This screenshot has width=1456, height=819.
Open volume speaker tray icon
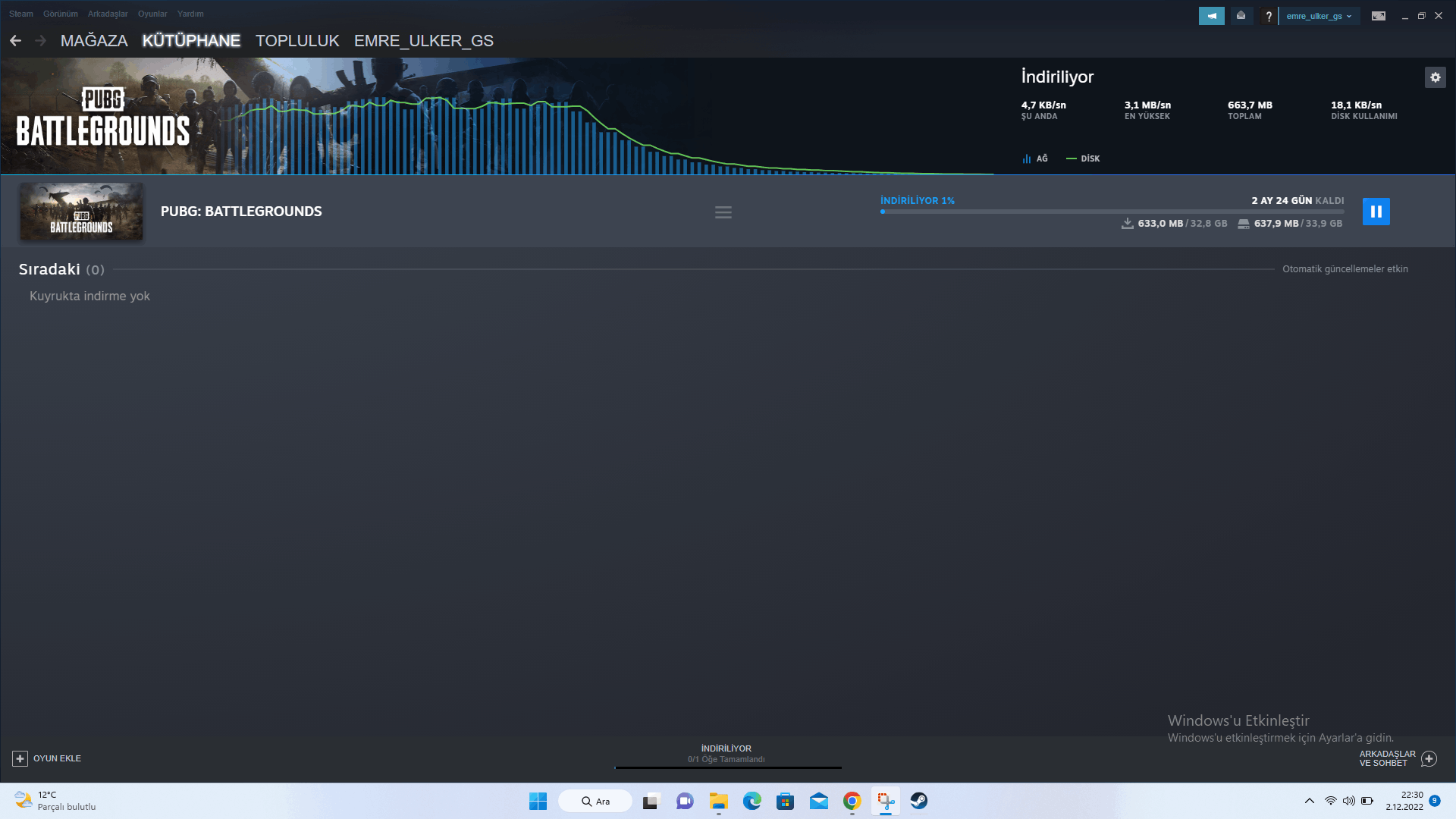pyautogui.click(x=1348, y=801)
